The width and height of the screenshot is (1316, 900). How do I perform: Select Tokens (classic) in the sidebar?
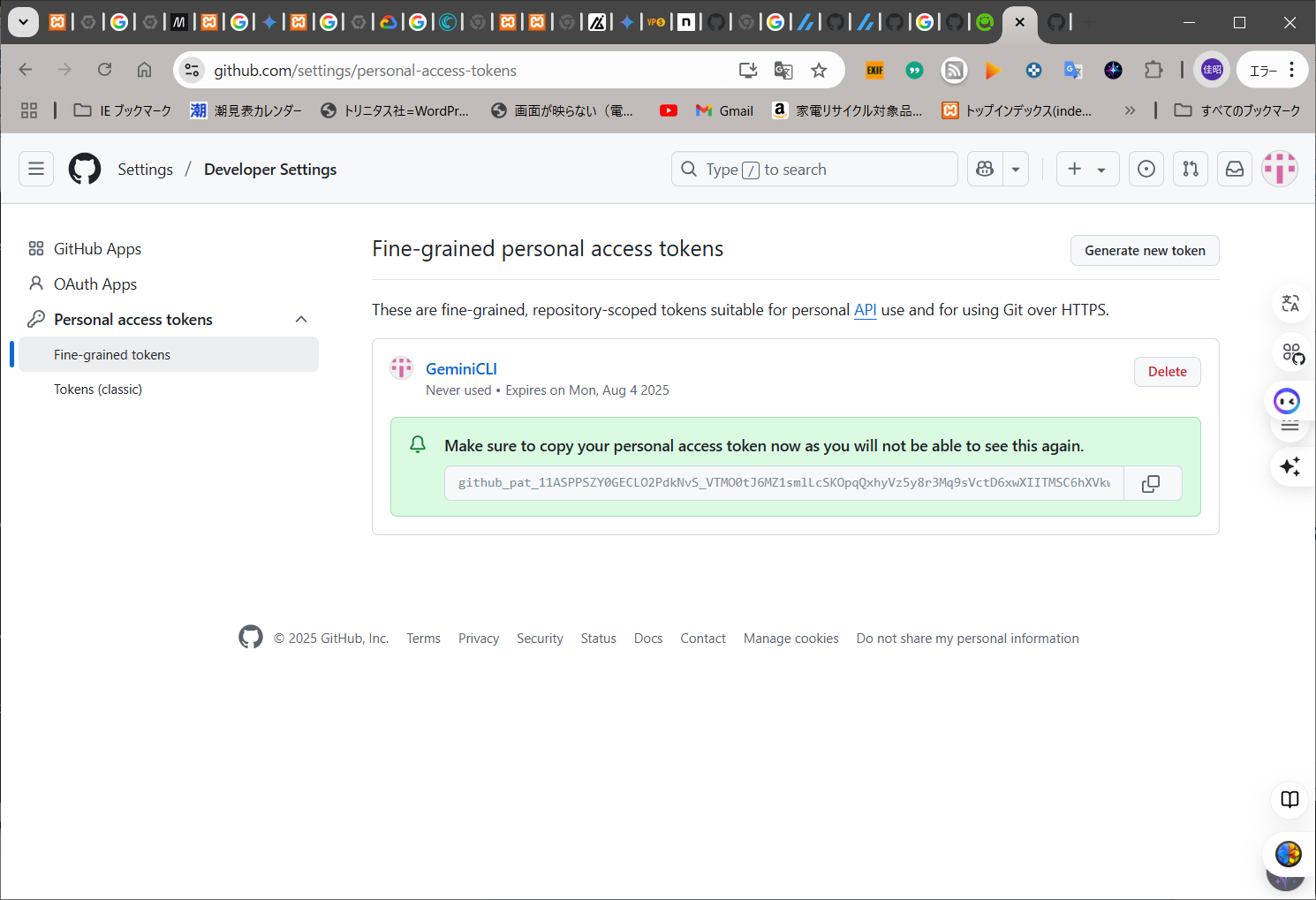point(98,389)
